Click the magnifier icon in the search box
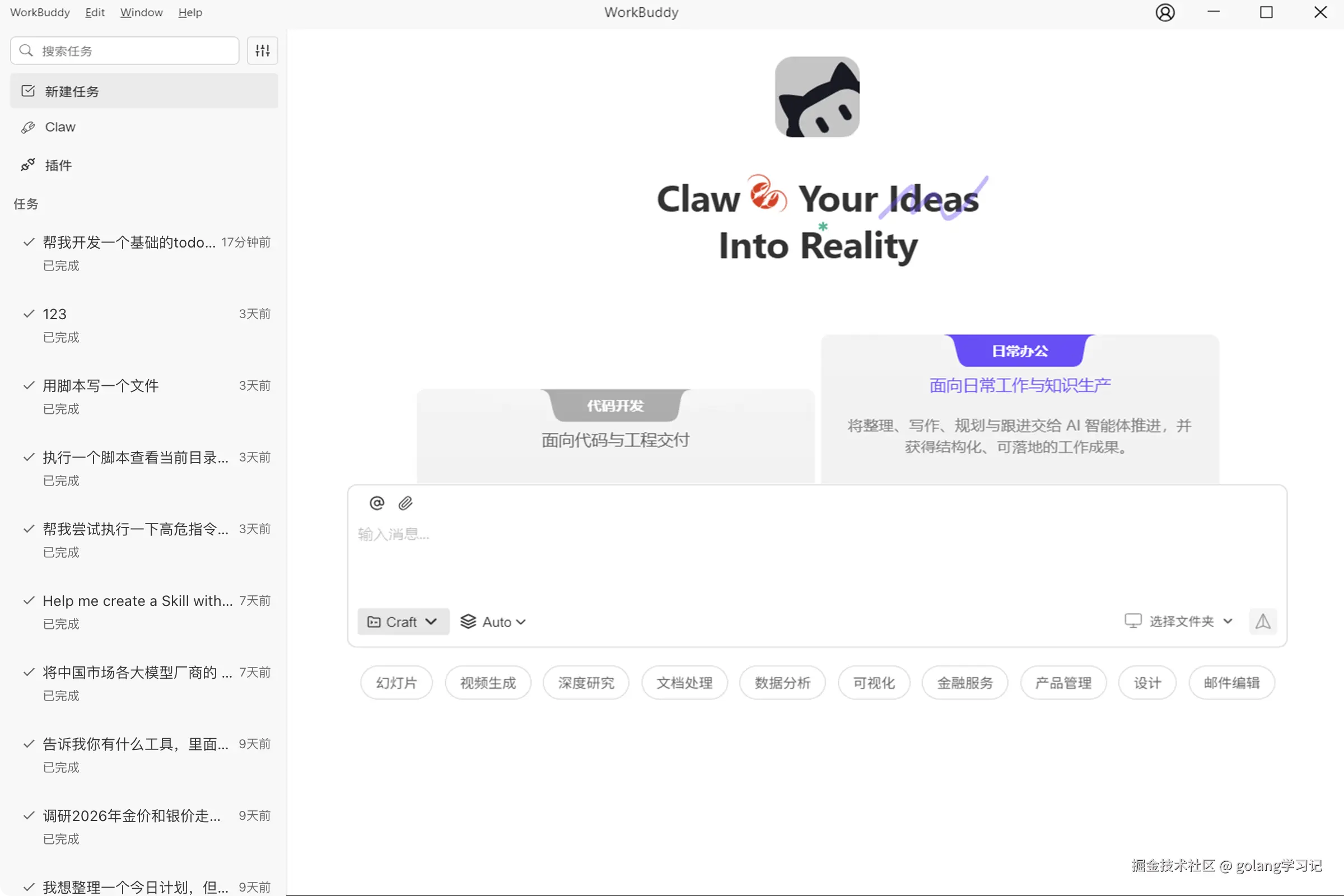This screenshot has width=1344, height=896. tap(26, 50)
